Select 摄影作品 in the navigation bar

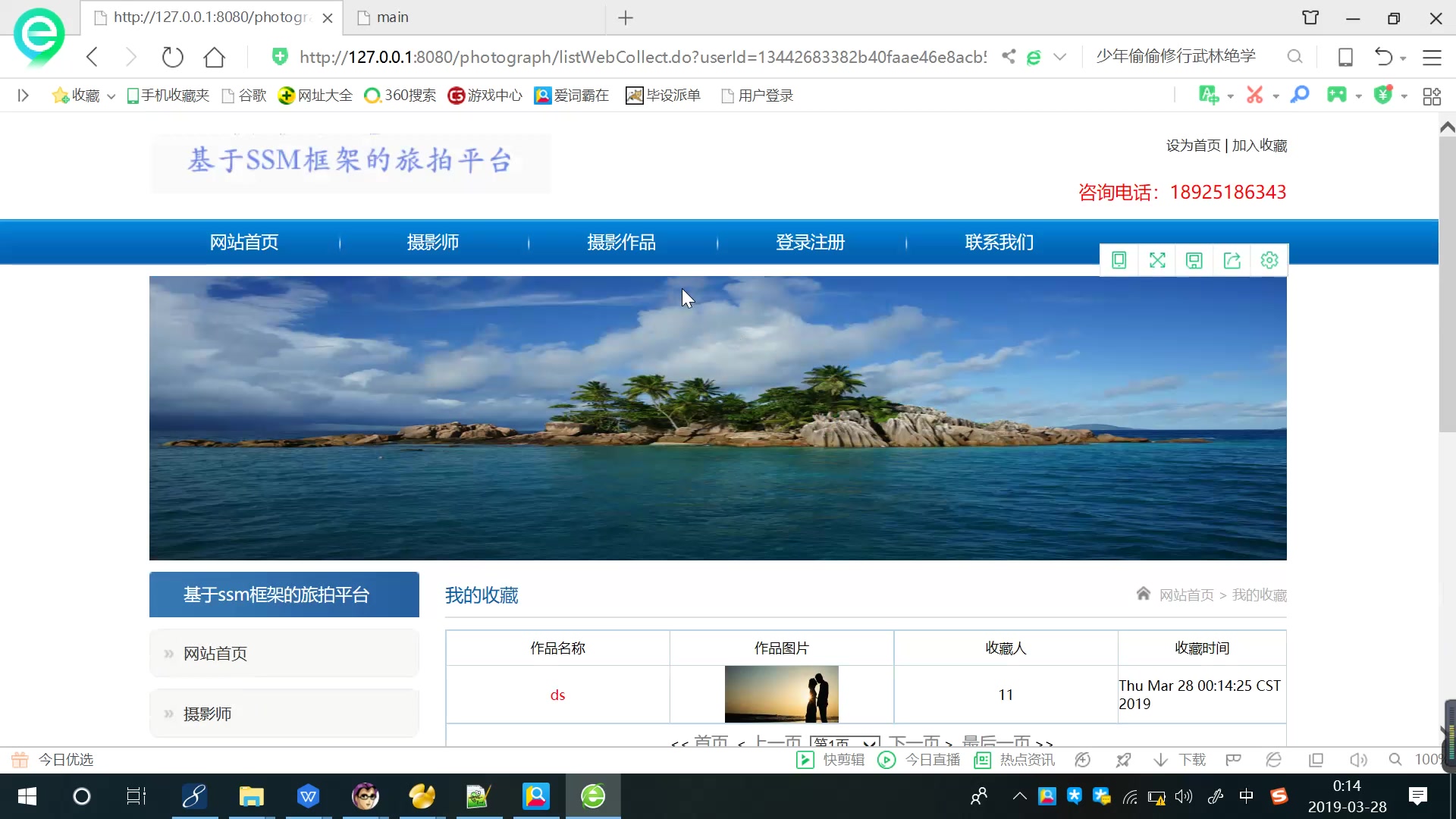pos(620,242)
